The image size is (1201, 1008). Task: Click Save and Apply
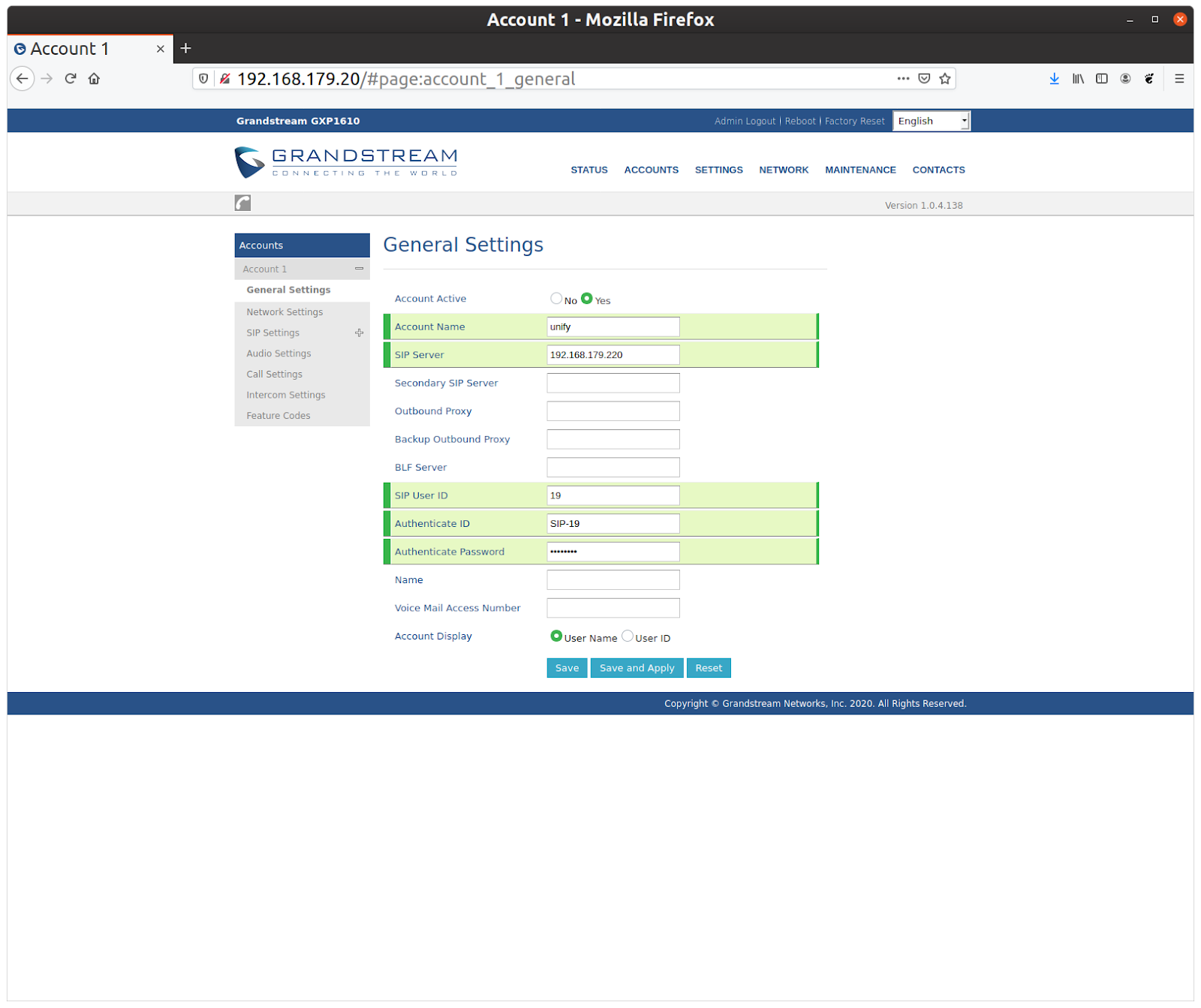tap(637, 668)
